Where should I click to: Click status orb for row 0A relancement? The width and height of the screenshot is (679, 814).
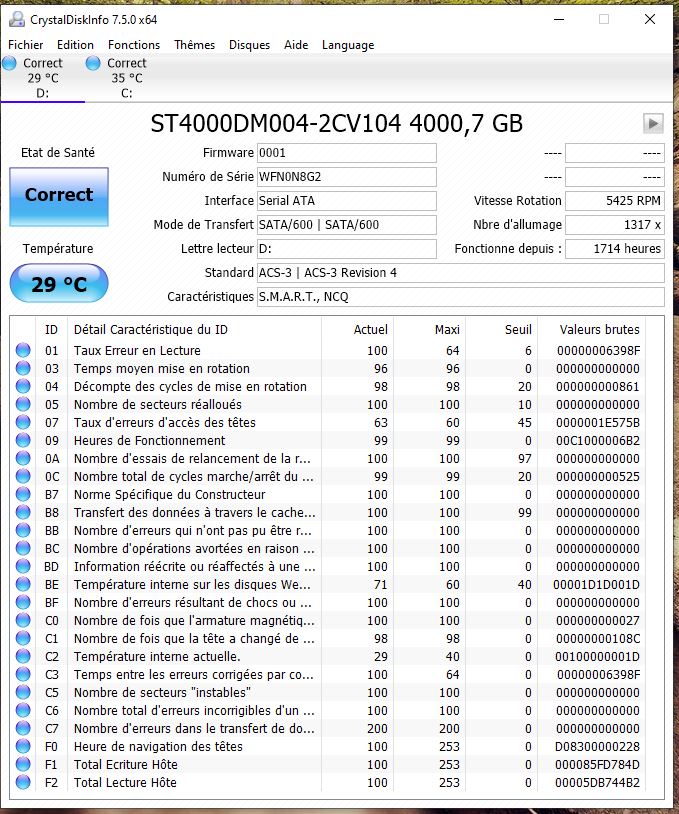pos(23,458)
